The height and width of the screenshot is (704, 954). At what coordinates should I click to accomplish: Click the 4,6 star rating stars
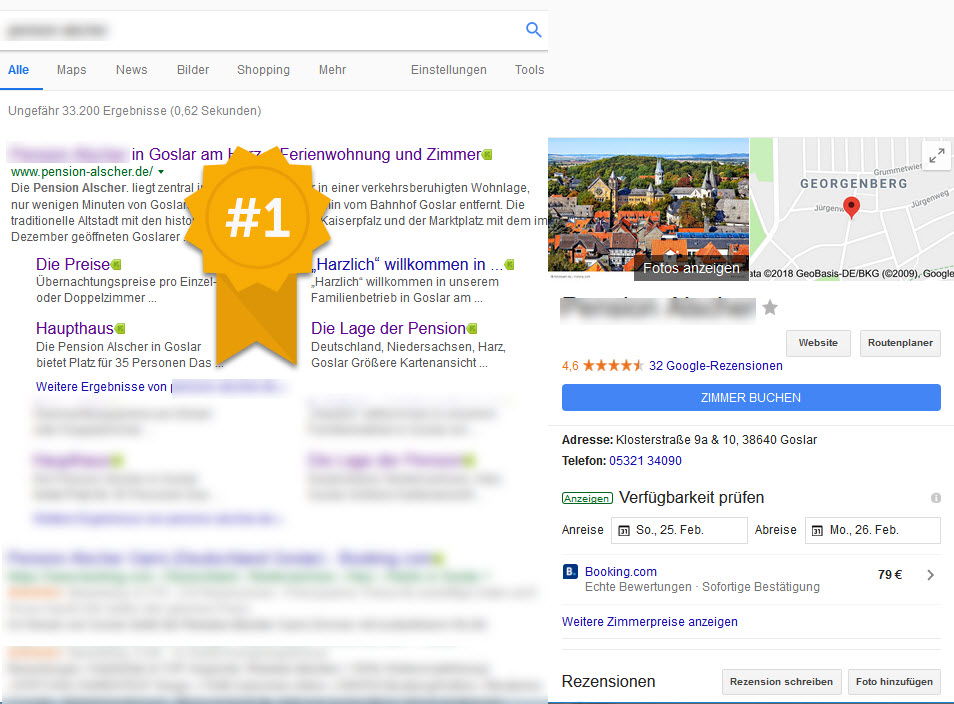(x=613, y=366)
